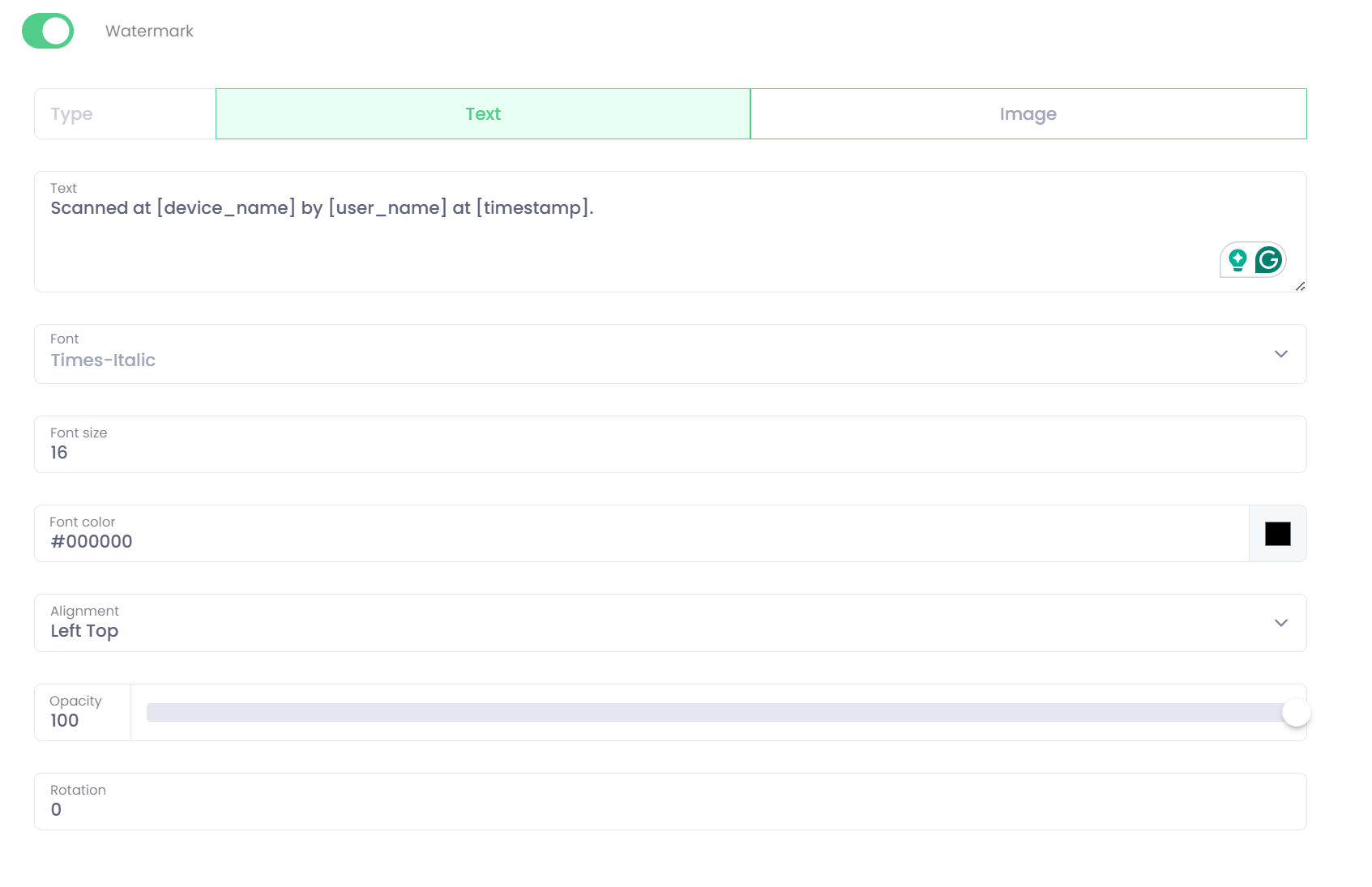Screen dimensions: 1372x887
Task: Click the Watermark label text
Action: click(149, 31)
